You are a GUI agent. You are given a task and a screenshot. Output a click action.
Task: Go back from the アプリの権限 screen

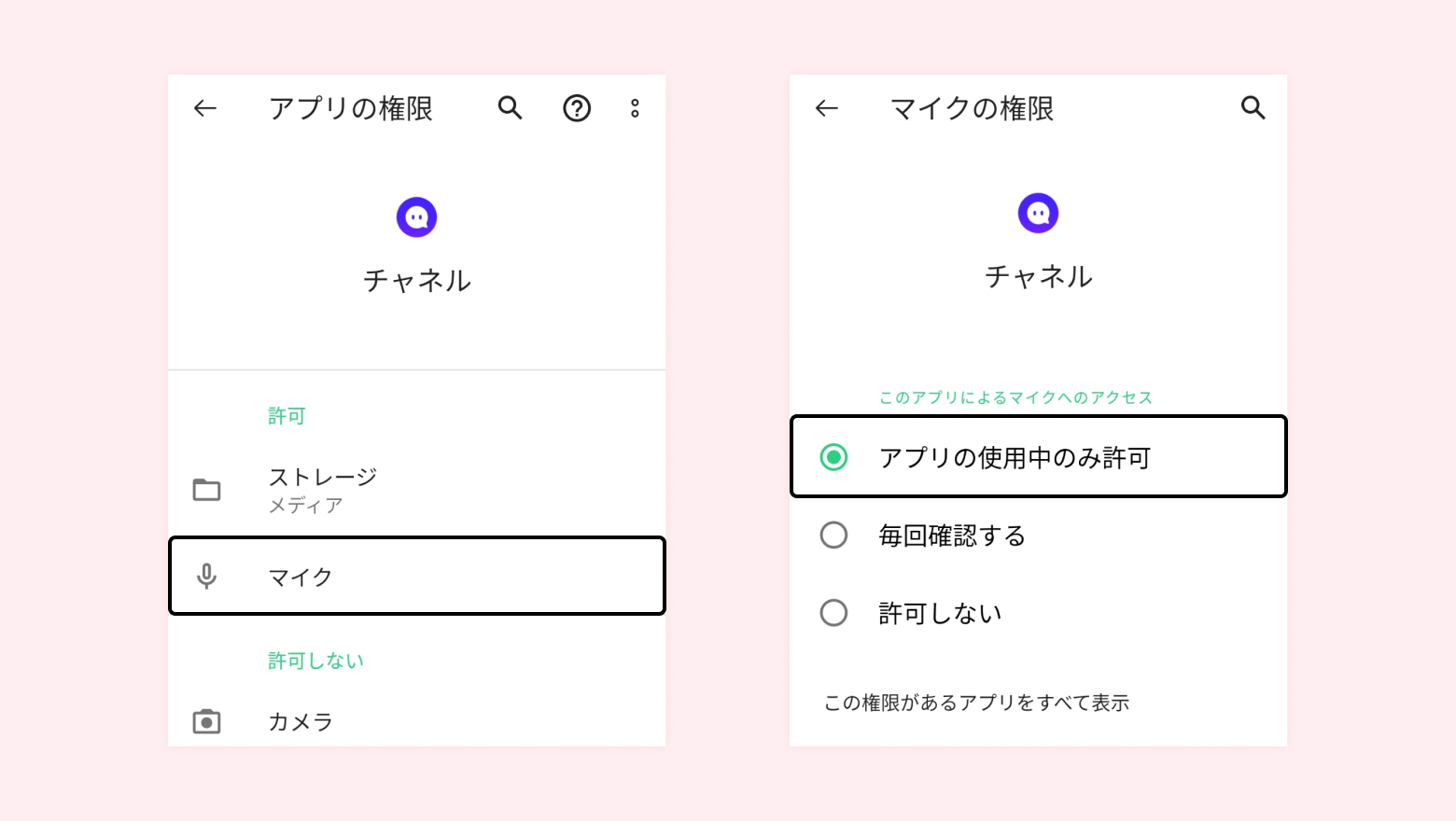point(205,109)
